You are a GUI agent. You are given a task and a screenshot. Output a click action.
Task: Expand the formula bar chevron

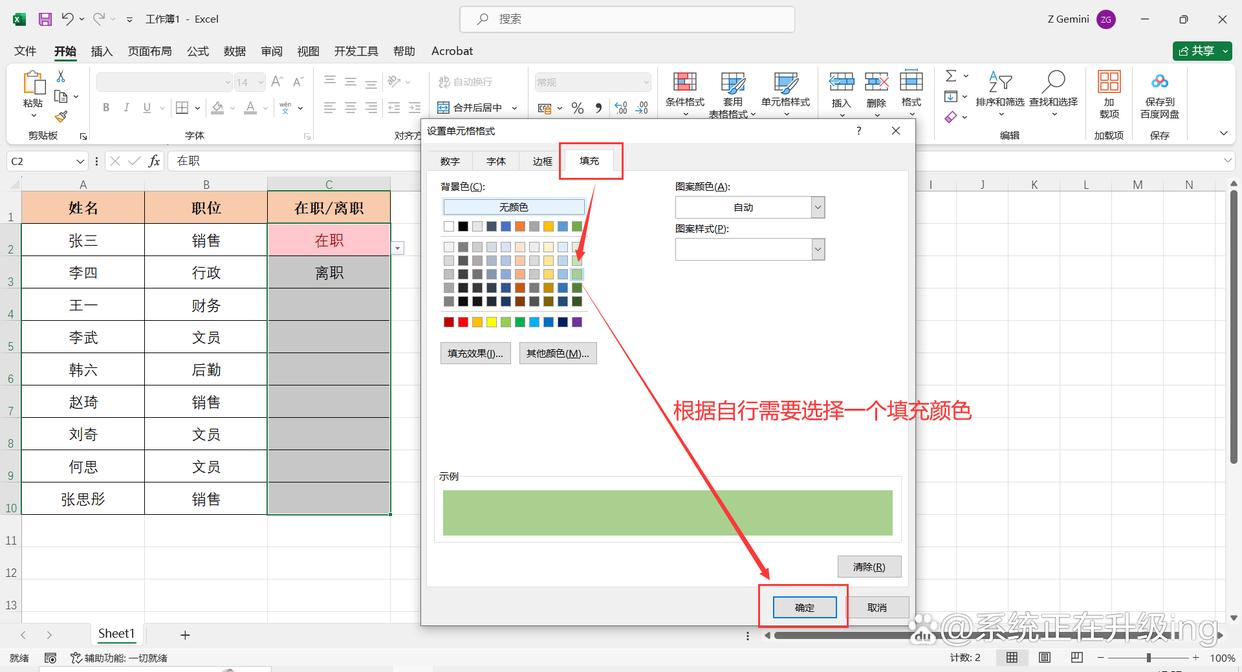[1229, 160]
